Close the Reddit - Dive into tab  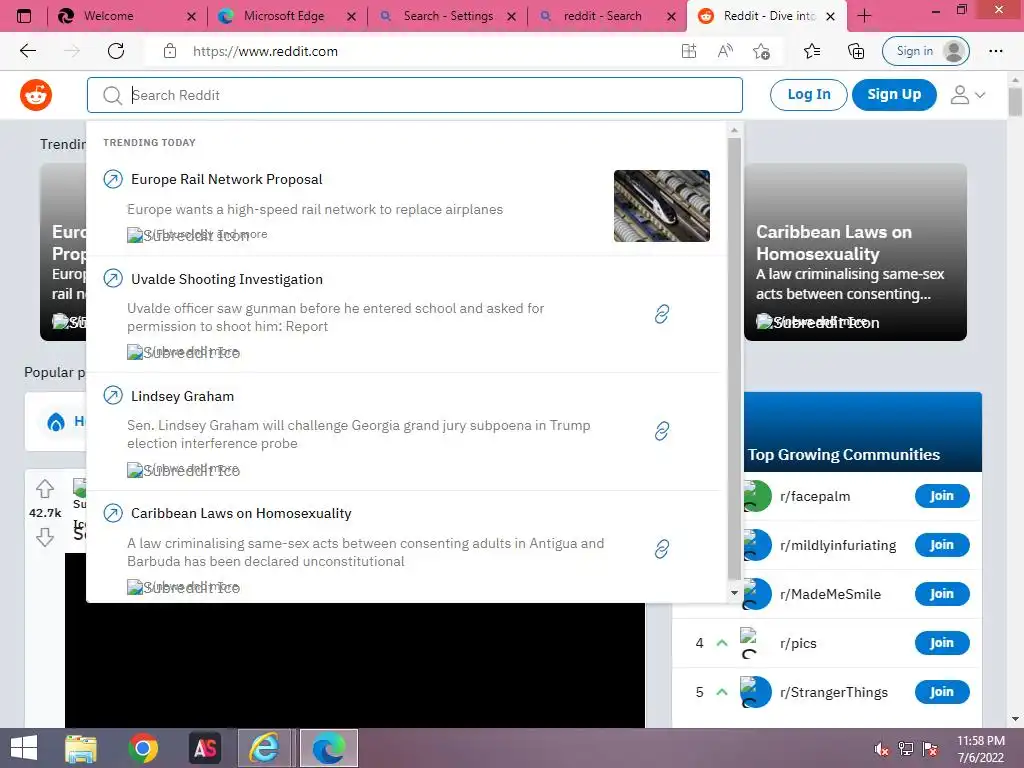(x=831, y=16)
